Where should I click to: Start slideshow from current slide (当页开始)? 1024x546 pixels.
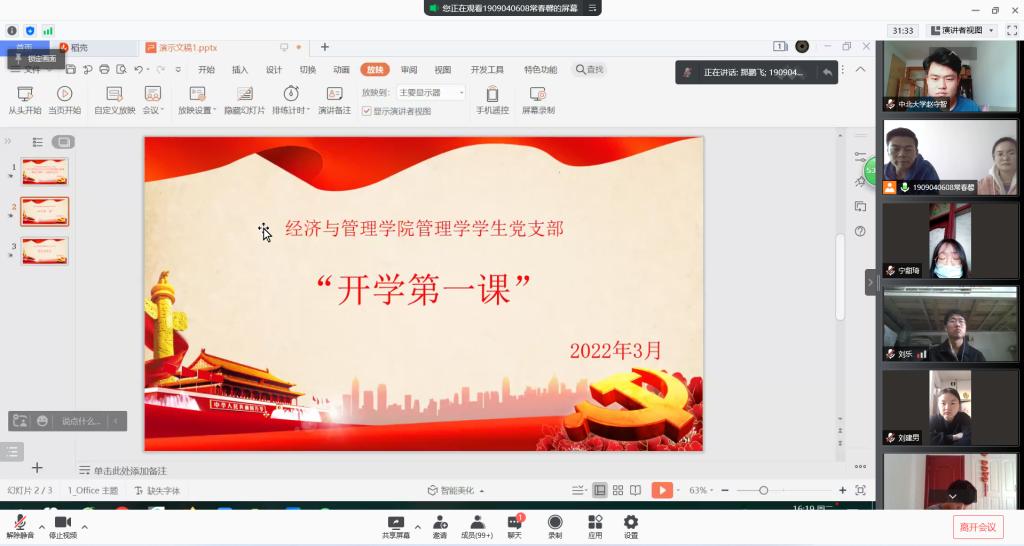tap(64, 94)
